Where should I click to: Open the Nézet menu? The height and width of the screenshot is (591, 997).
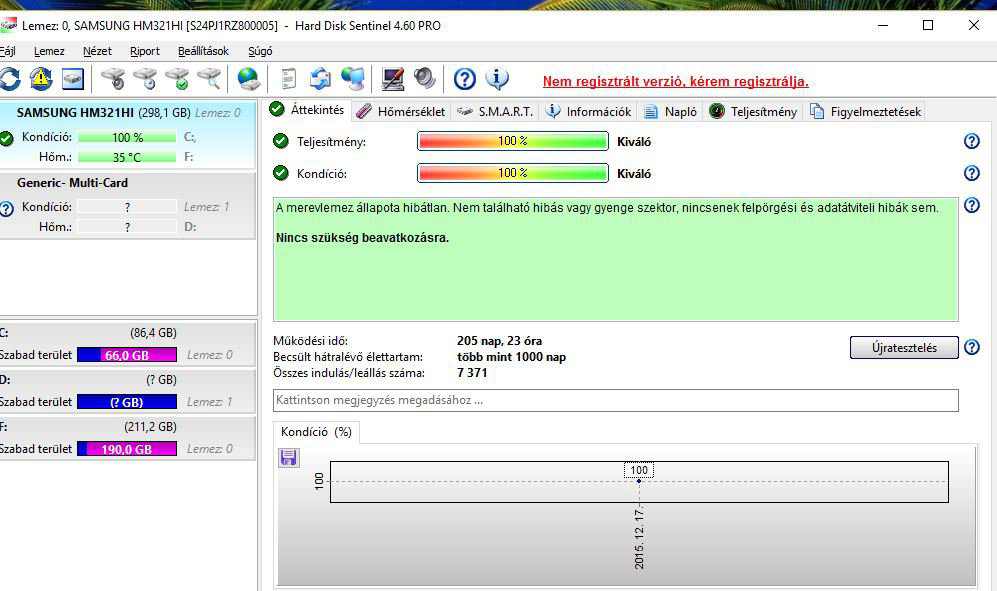(x=97, y=51)
